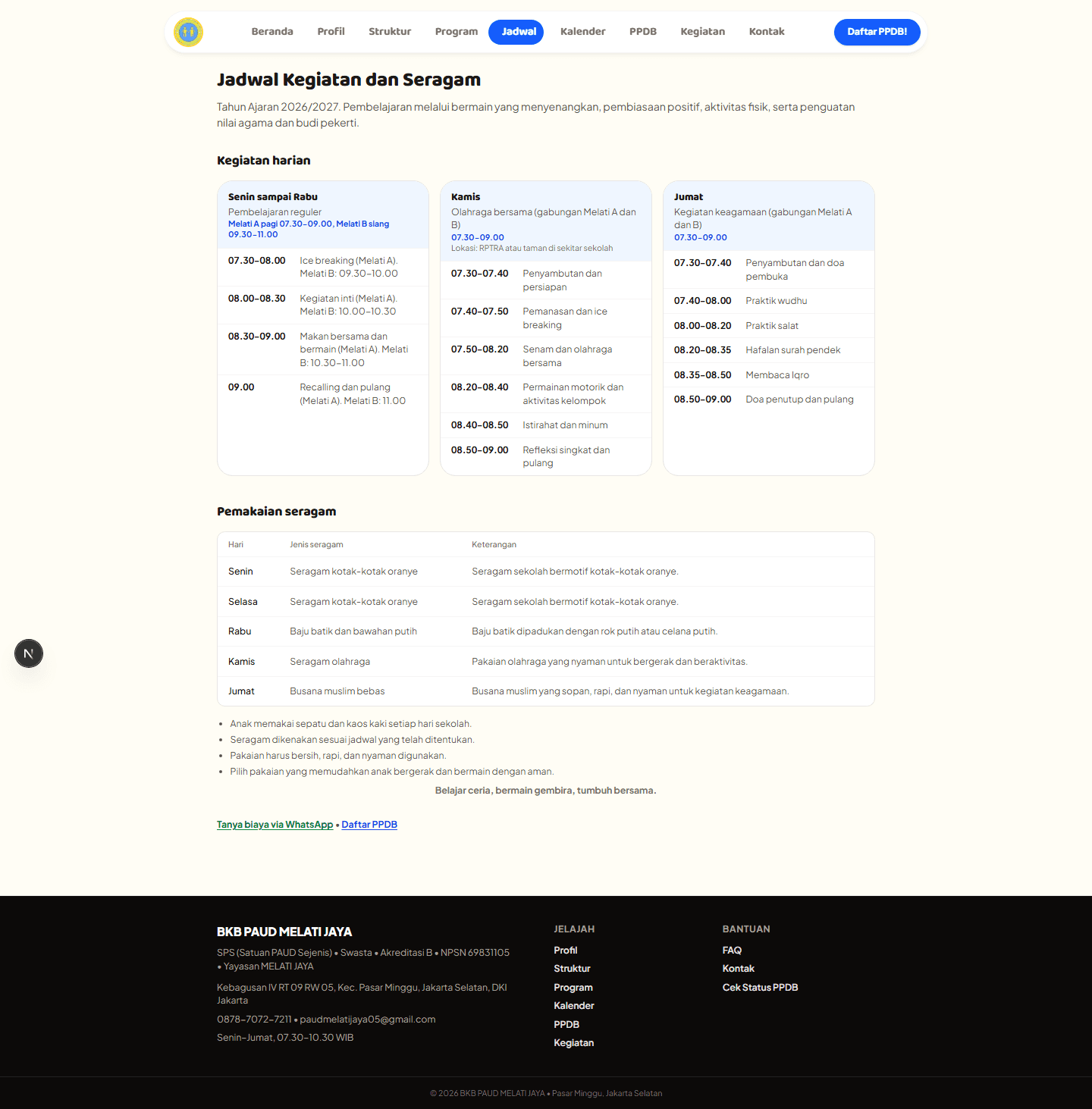Screen dimensions: 1092x1109
Task: Switch to the Kalender page
Action: [x=582, y=32]
